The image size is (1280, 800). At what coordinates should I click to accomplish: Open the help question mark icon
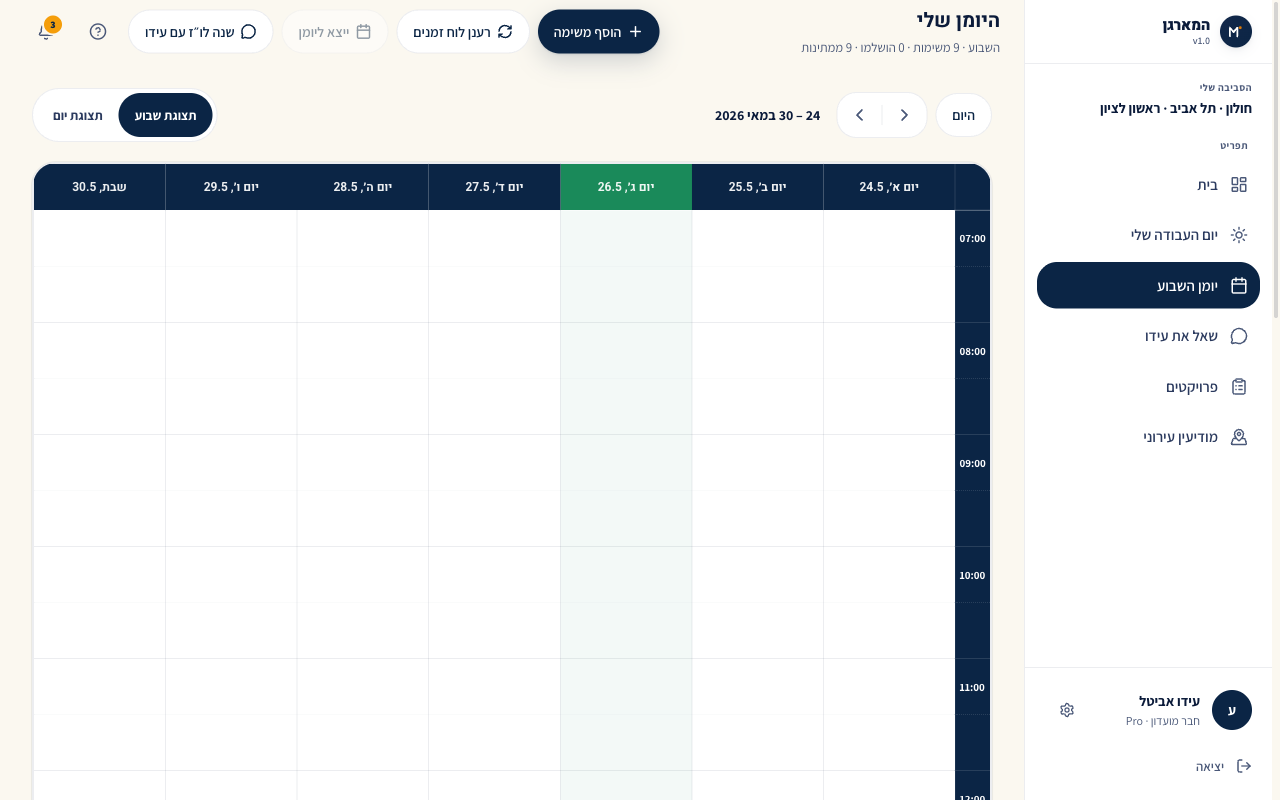click(x=98, y=31)
